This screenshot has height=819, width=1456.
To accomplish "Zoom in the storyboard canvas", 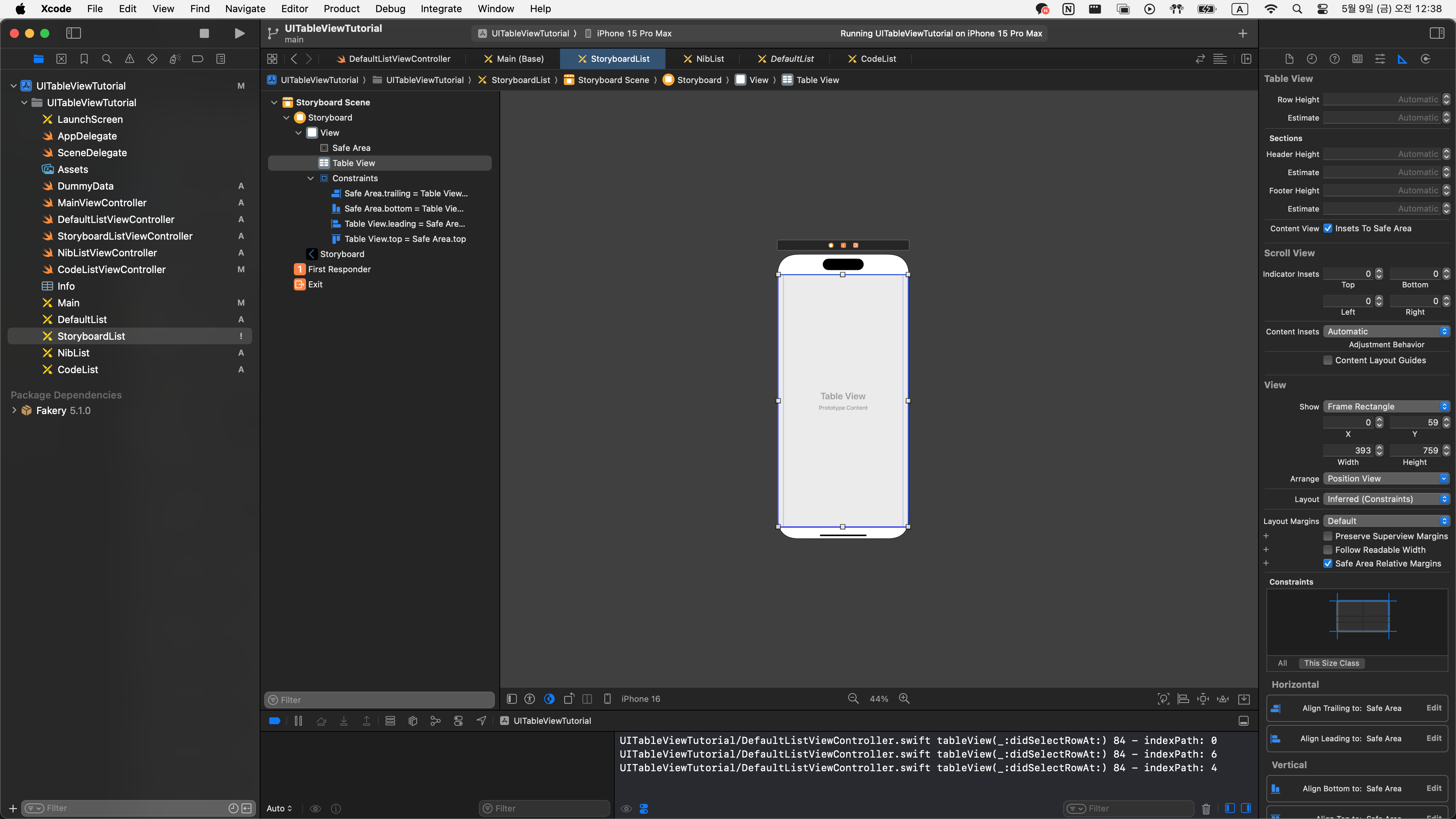I will pyautogui.click(x=904, y=698).
